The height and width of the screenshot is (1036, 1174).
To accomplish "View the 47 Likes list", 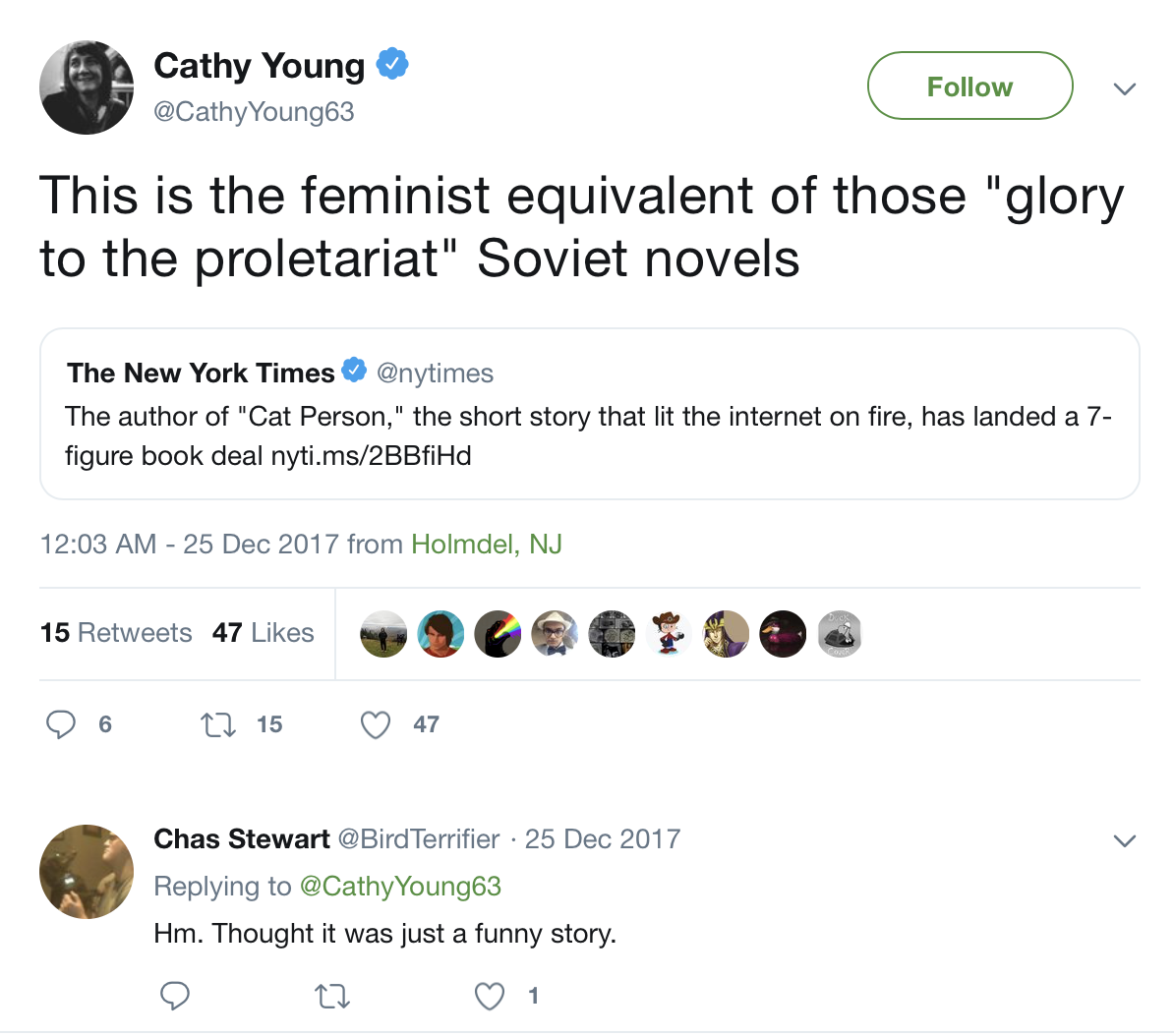I will pyautogui.click(x=264, y=633).
